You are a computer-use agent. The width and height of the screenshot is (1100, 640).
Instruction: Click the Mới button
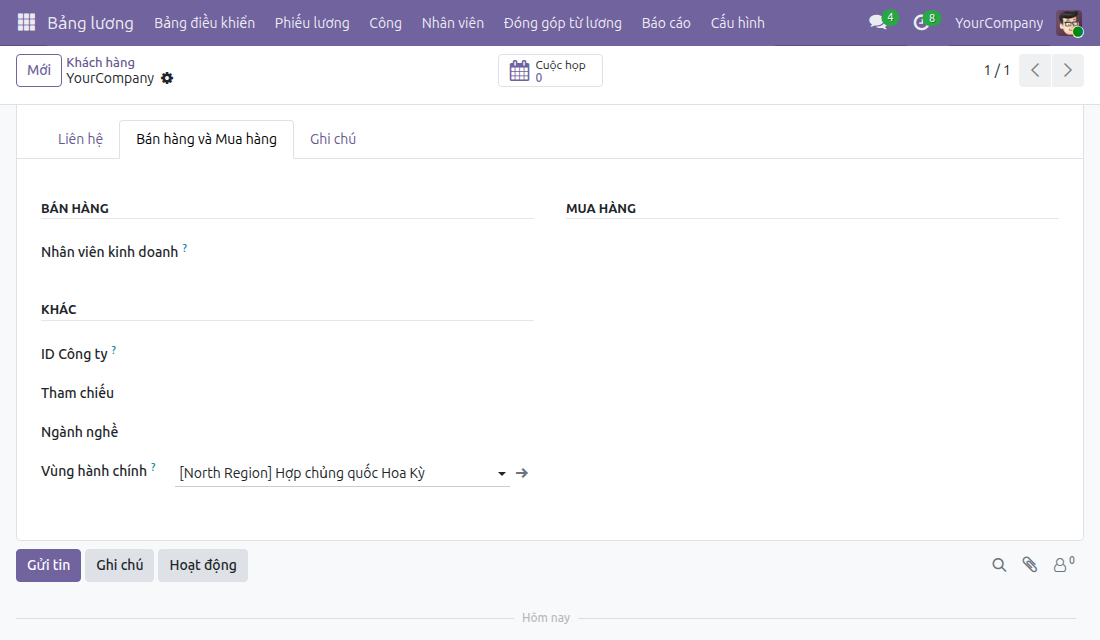39,70
